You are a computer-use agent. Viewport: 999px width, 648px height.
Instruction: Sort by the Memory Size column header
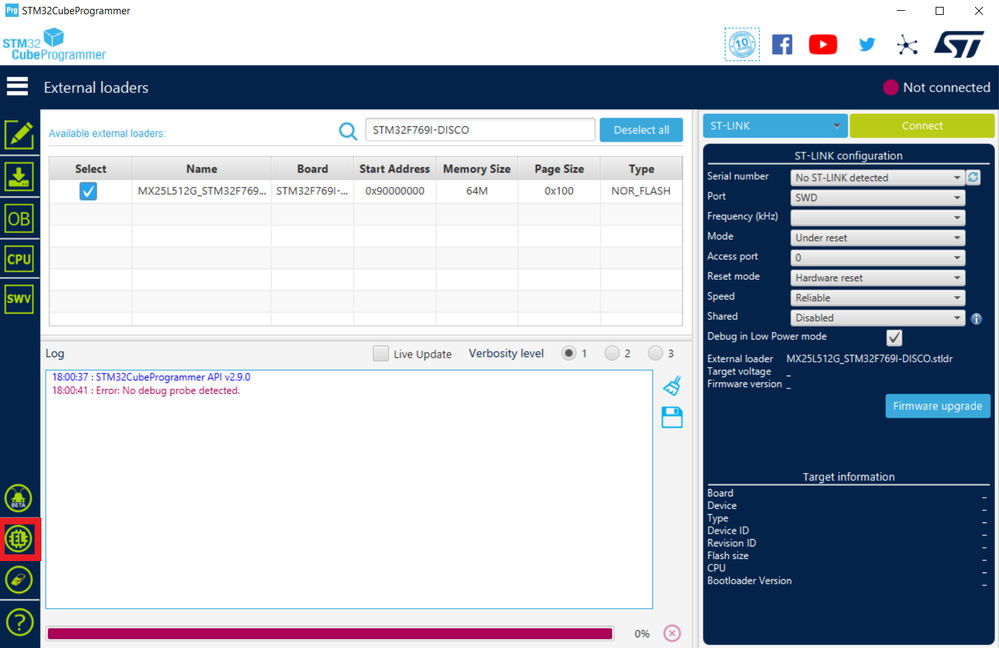pos(477,169)
